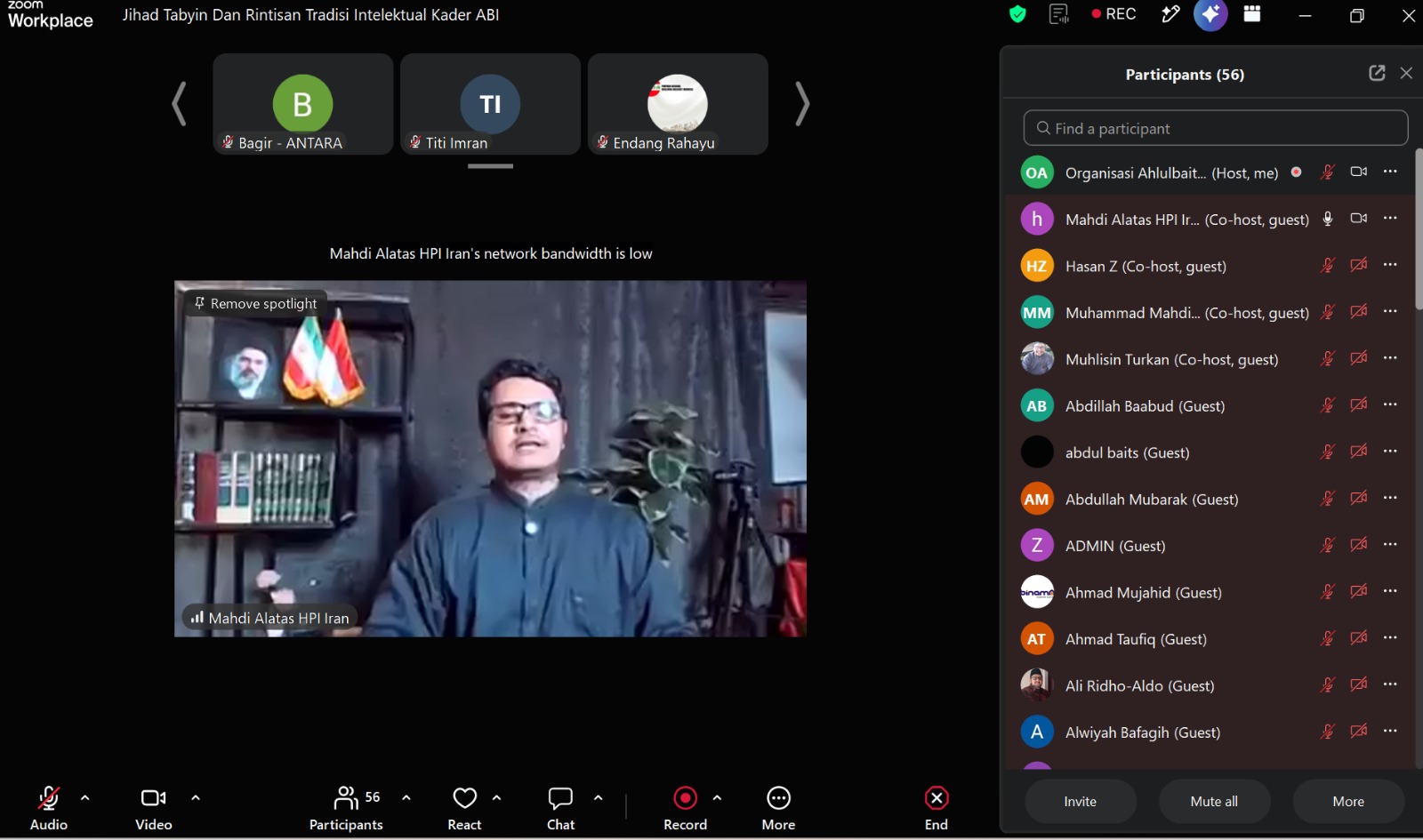Expand the Audio options arrow
The height and width of the screenshot is (840, 1423).
(x=85, y=797)
